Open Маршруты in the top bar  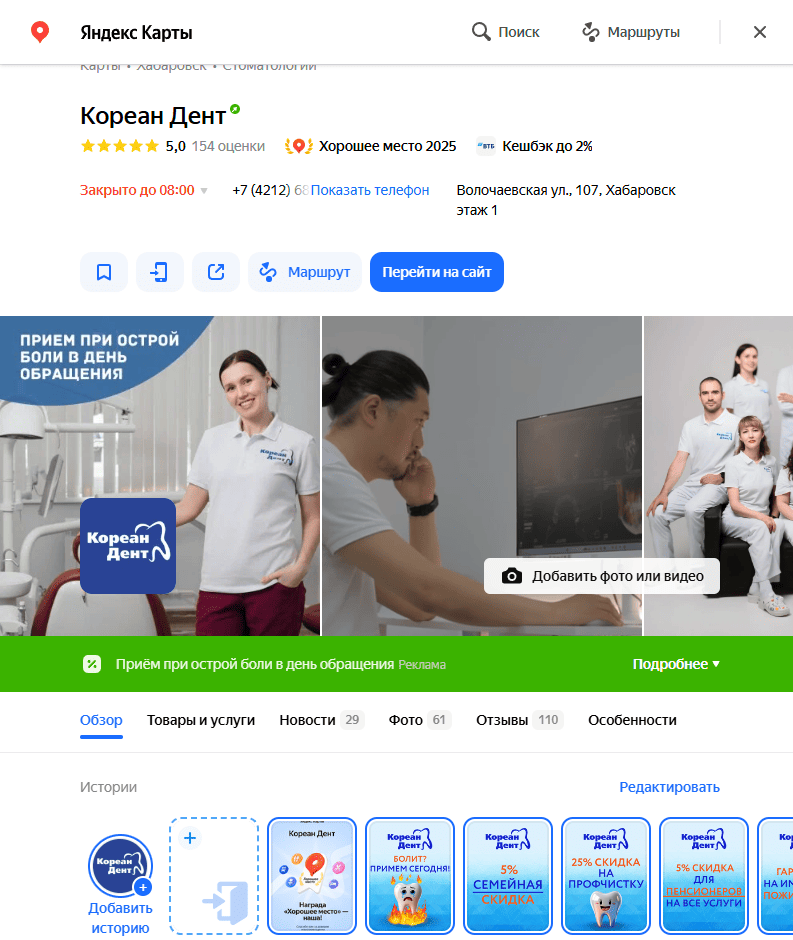(631, 32)
